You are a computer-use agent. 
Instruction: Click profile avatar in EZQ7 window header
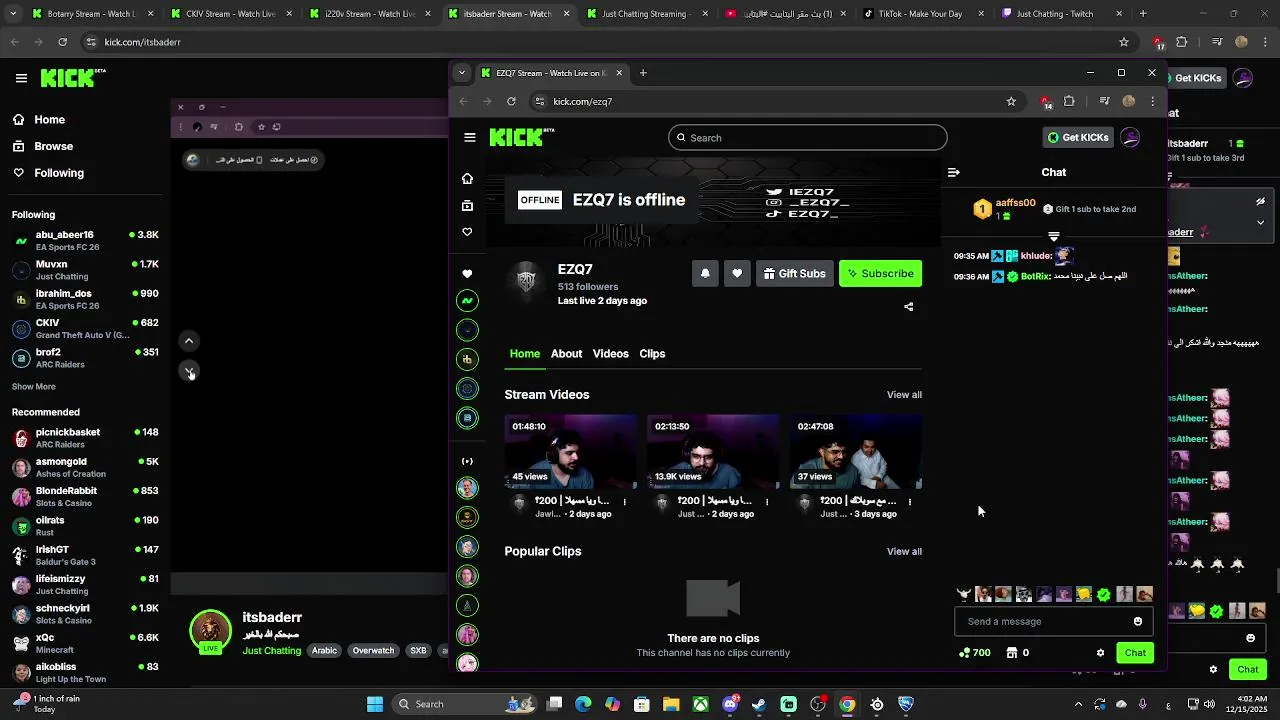[1130, 138]
